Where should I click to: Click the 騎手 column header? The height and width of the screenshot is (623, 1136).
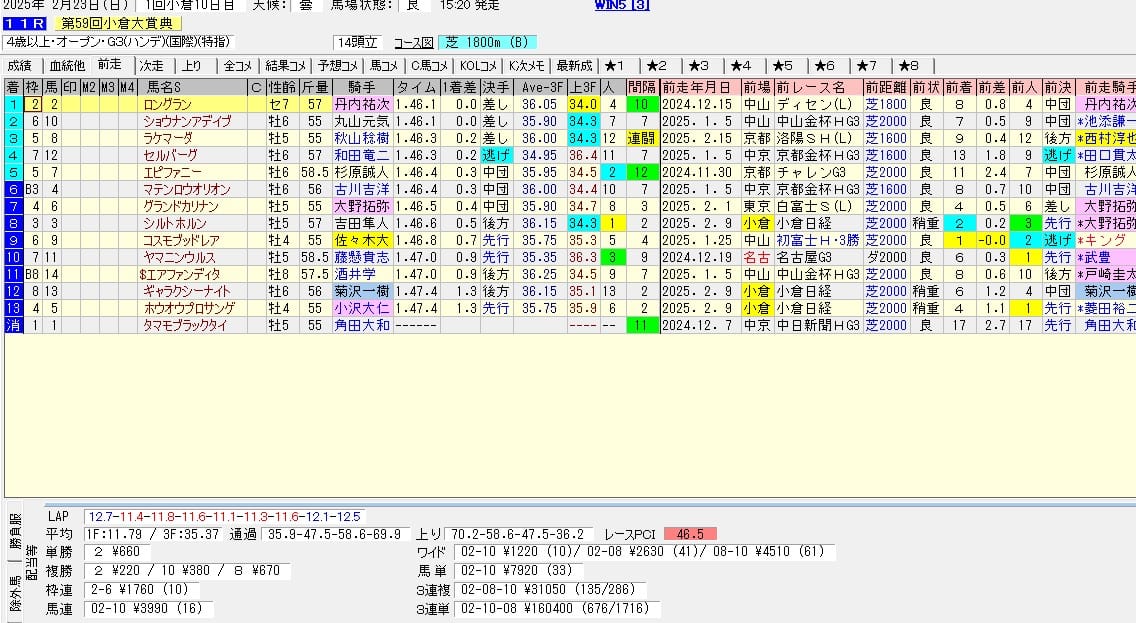361,87
